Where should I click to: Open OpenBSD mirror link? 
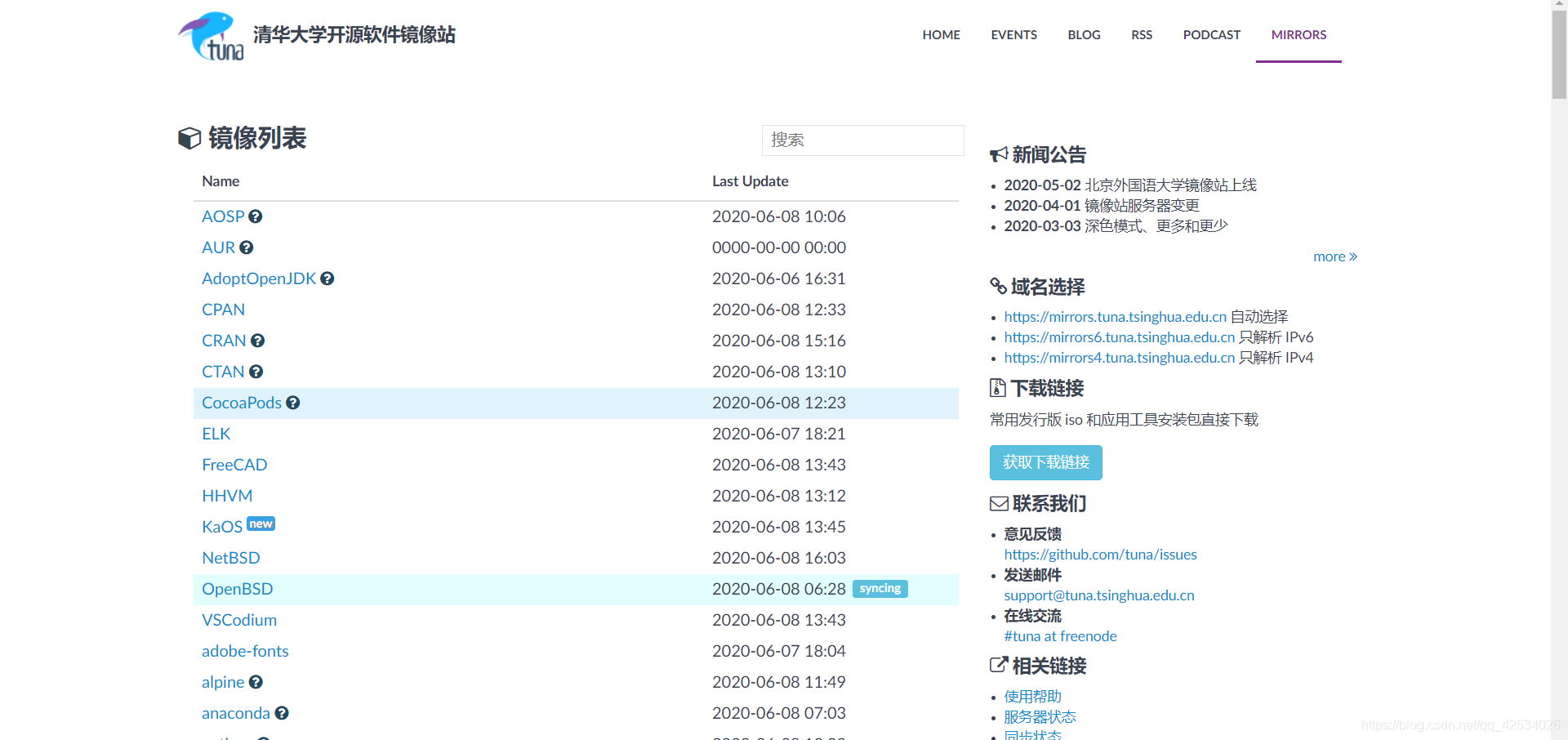coord(238,589)
